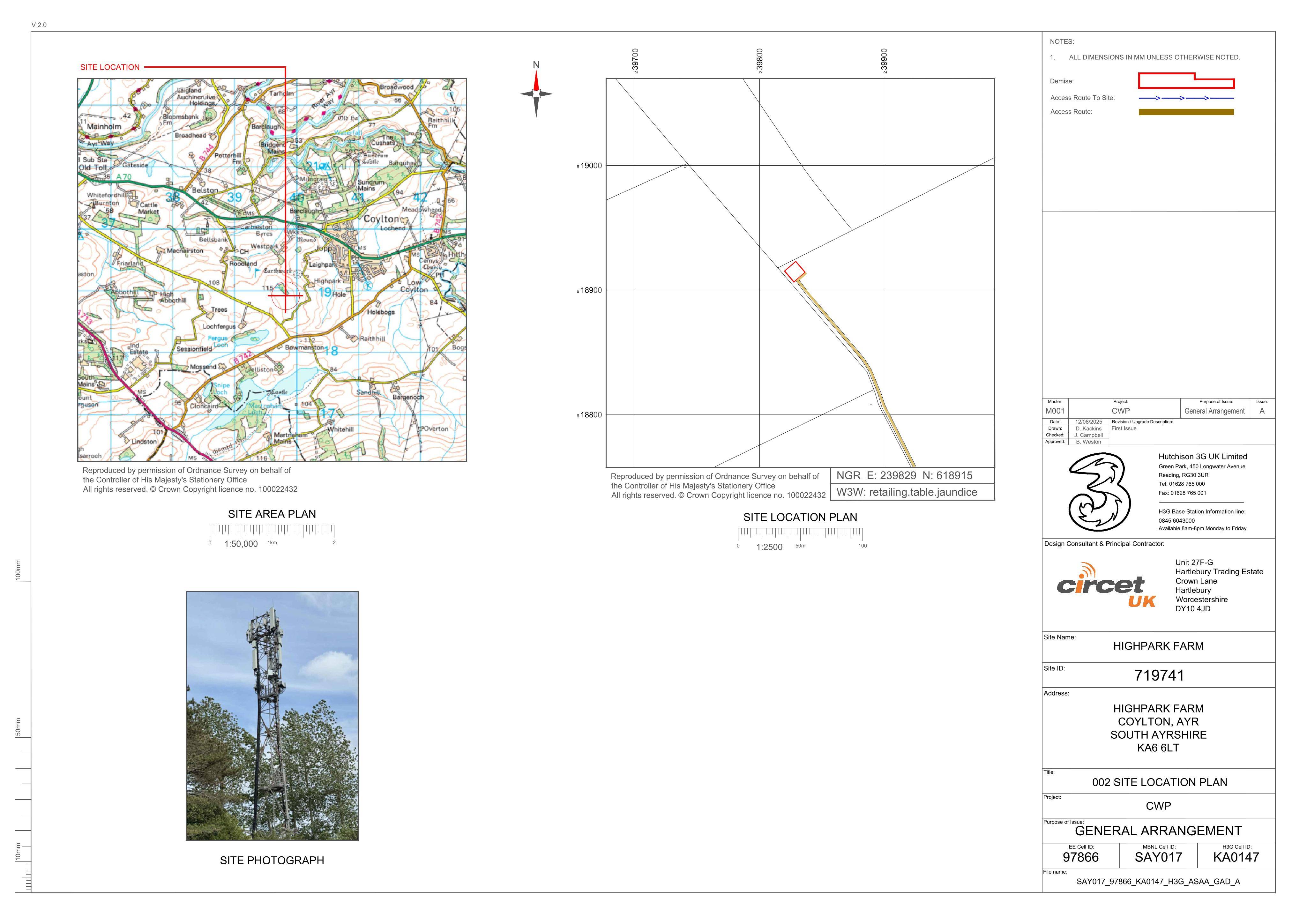Select the Tel: 01628 765 000 line
The height and width of the screenshot is (924, 1307).
point(1181,484)
